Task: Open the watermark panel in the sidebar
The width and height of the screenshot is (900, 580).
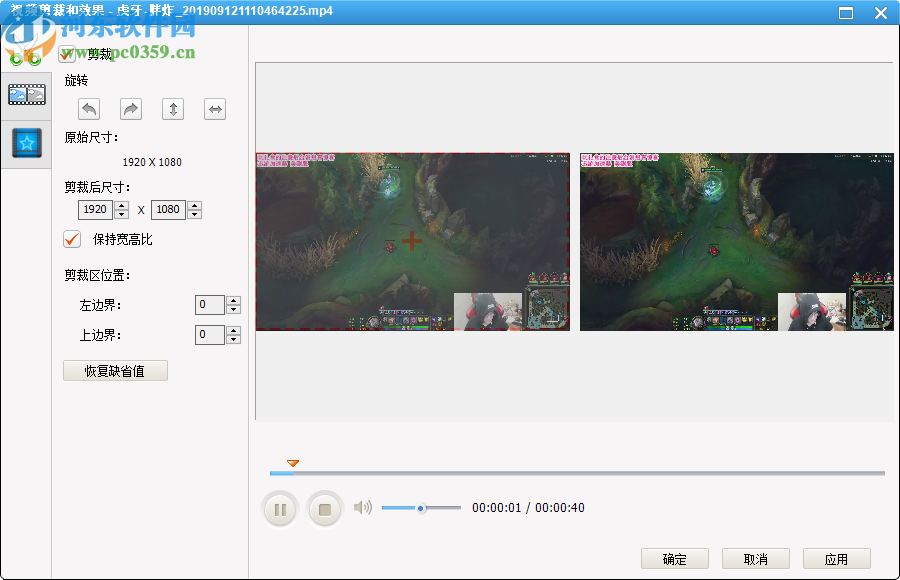Action: (26, 143)
